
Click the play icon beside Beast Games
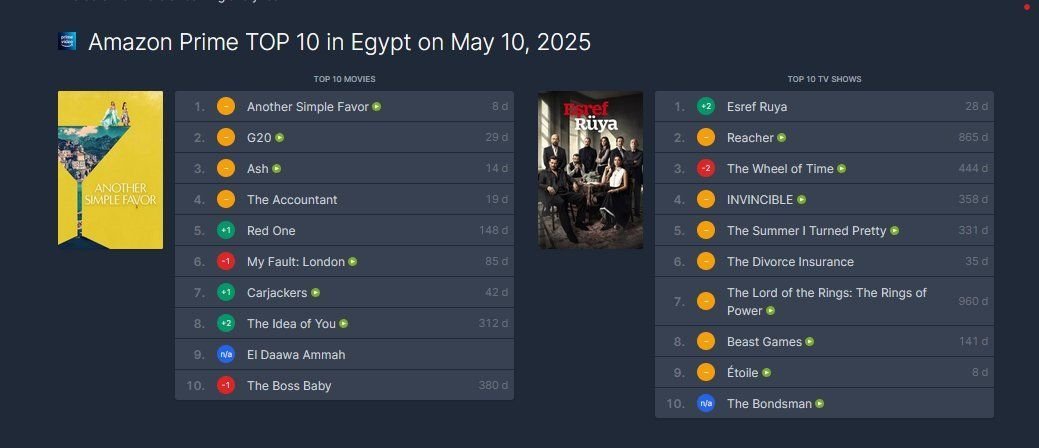pyautogui.click(x=809, y=342)
